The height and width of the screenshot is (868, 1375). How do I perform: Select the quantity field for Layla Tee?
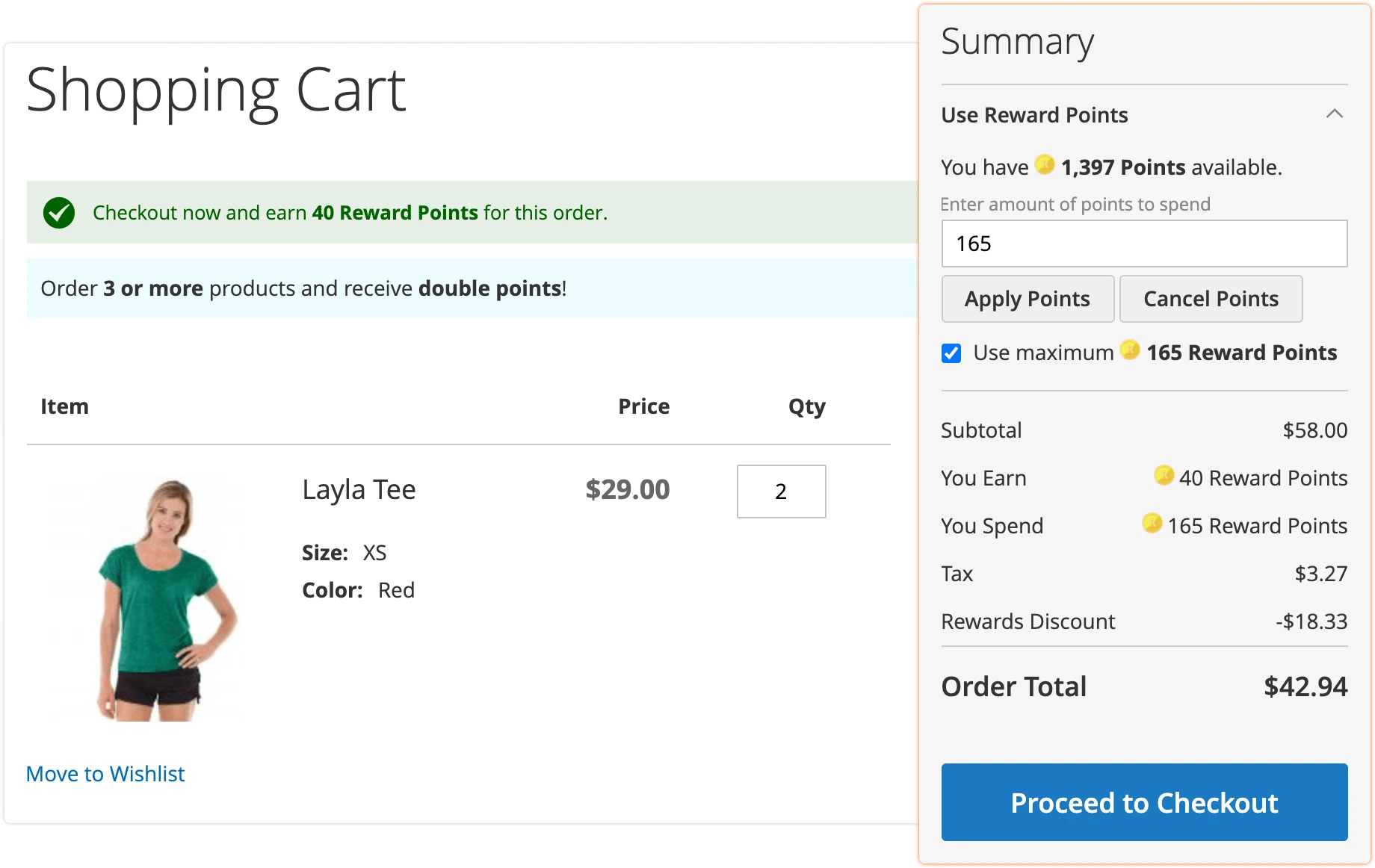point(781,492)
